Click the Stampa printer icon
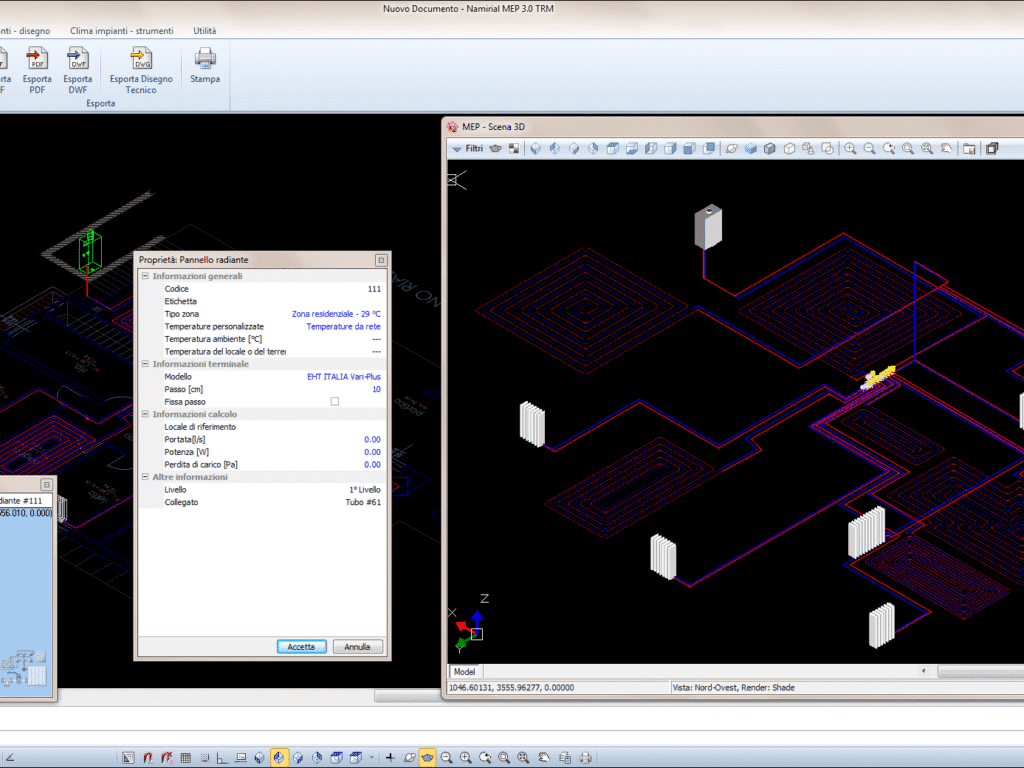1024x768 pixels. pos(205,60)
